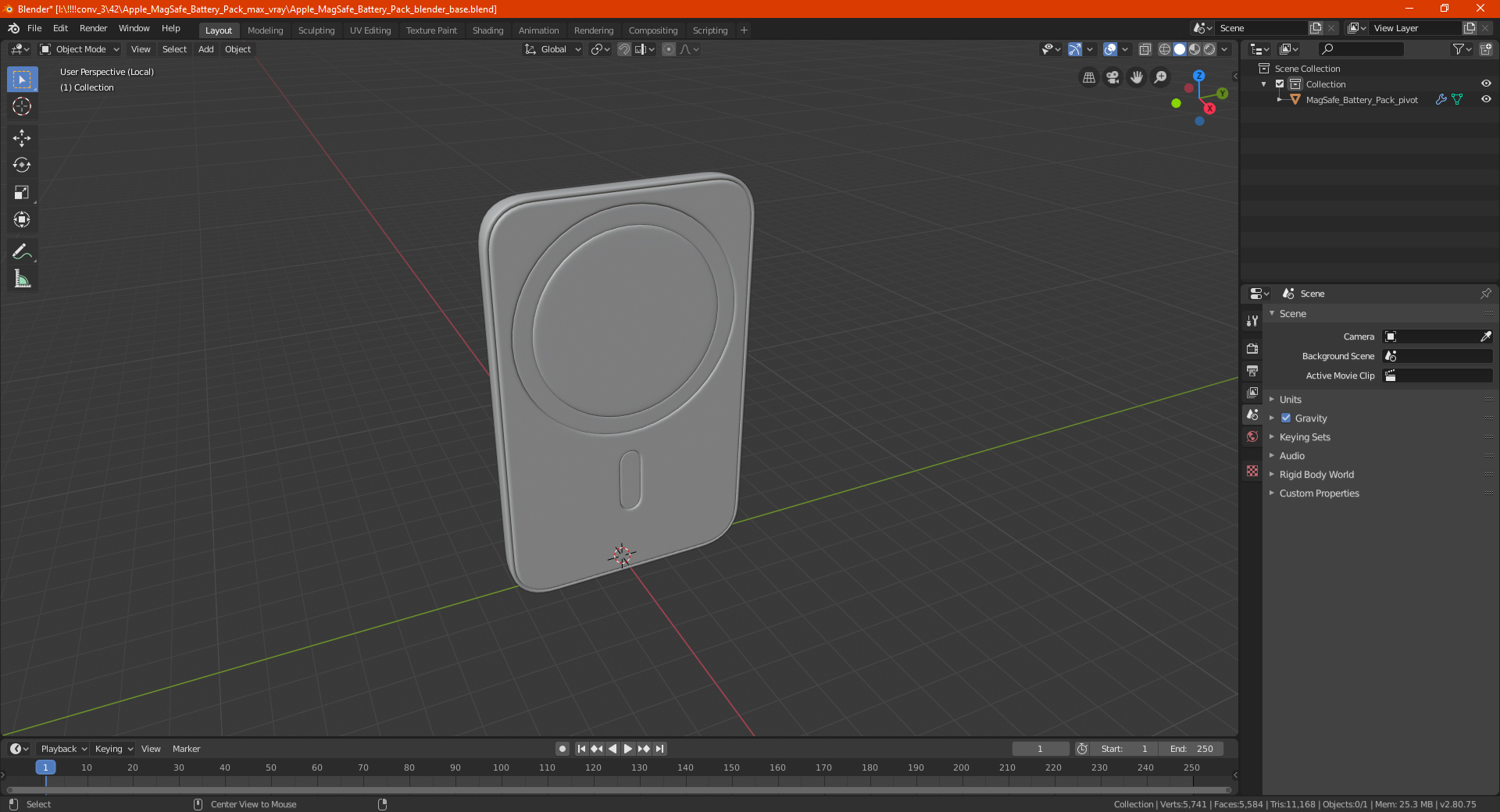The image size is (1500, 812).
Task: Select the Annotate pencil tool
Action: click(x=22, y=251)
